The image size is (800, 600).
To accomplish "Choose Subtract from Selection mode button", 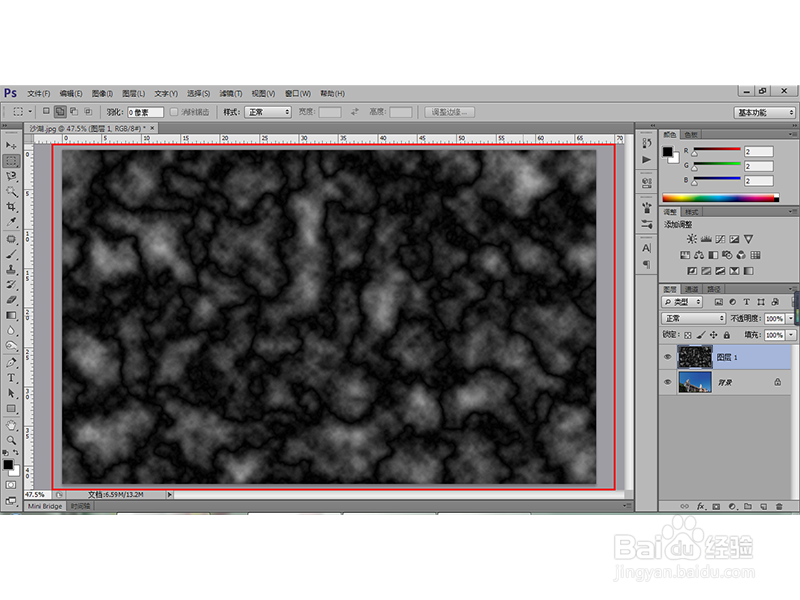I will (74, 111).
